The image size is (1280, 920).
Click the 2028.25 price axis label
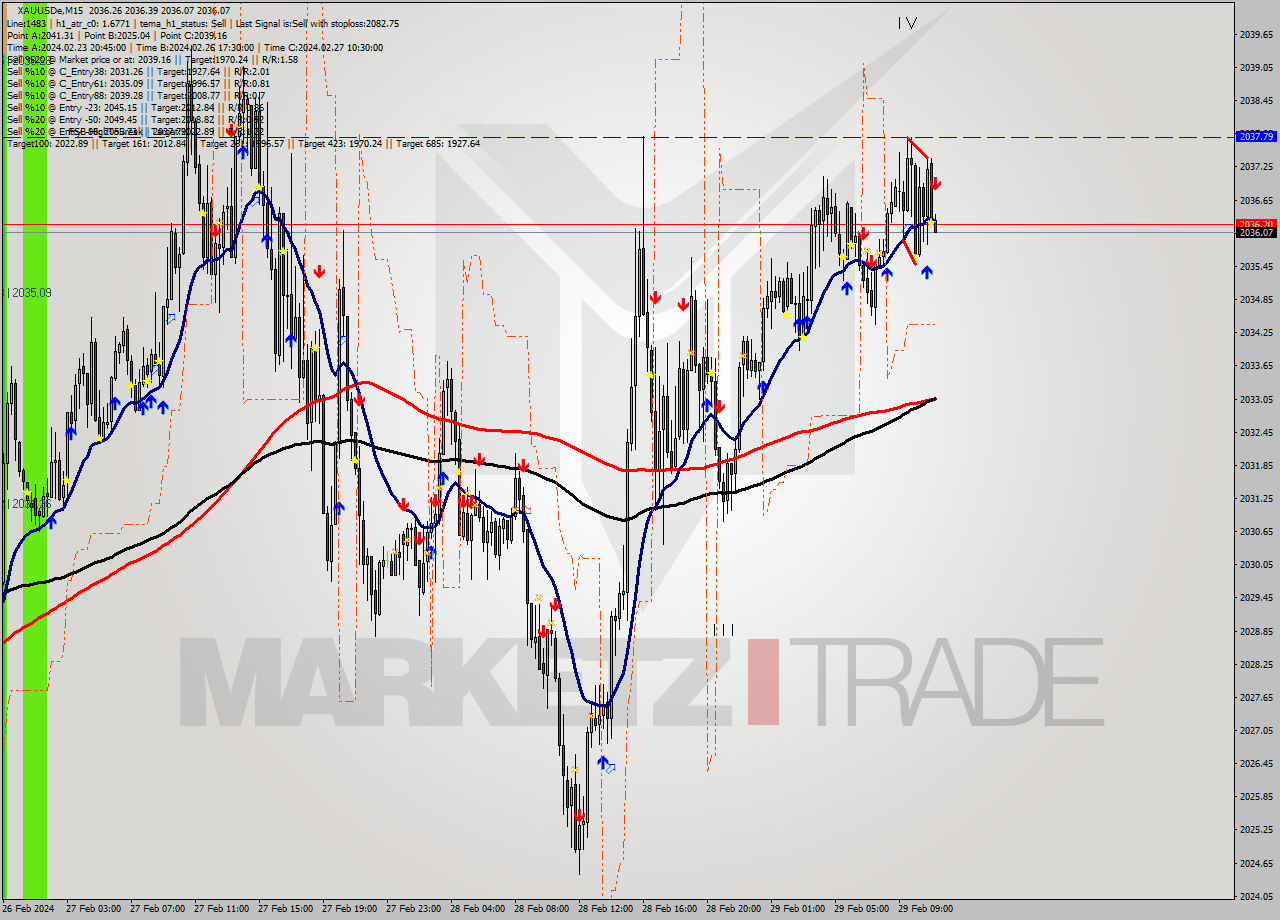coord(1256,664)
